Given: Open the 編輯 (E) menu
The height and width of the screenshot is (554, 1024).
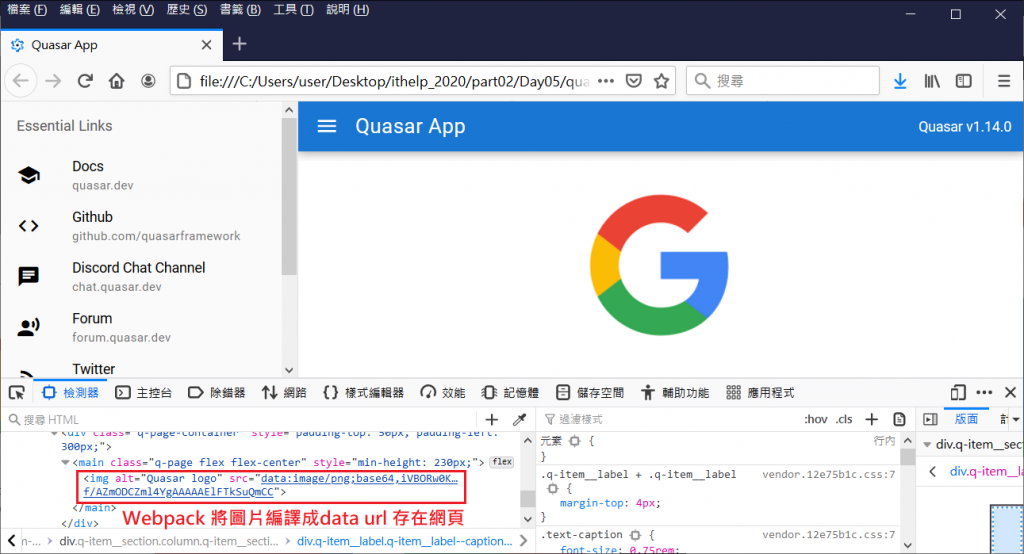Looking at the screenshot, I should (80, 10).
